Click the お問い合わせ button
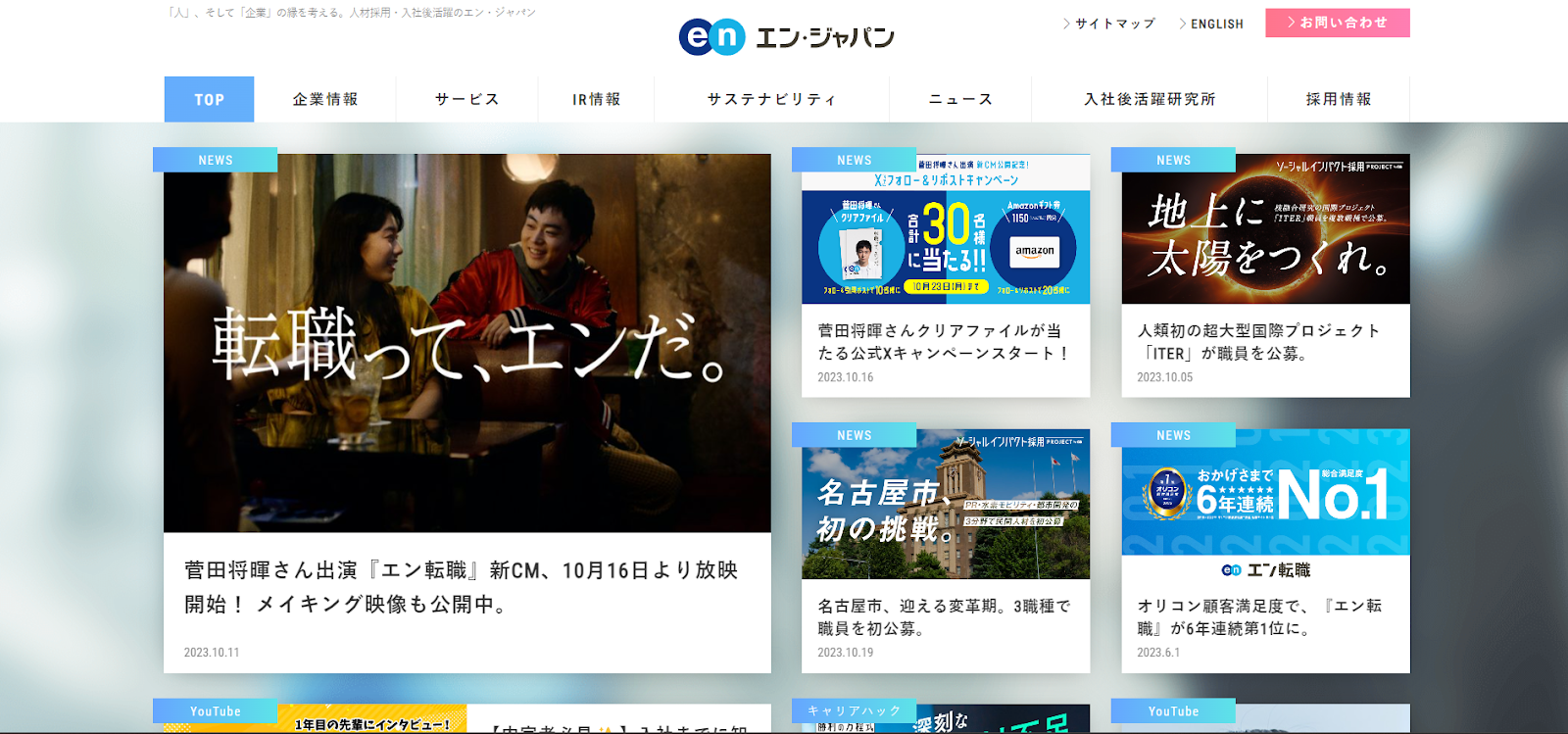Viewport: 1568px width, 734px height. click(1338, 23)
